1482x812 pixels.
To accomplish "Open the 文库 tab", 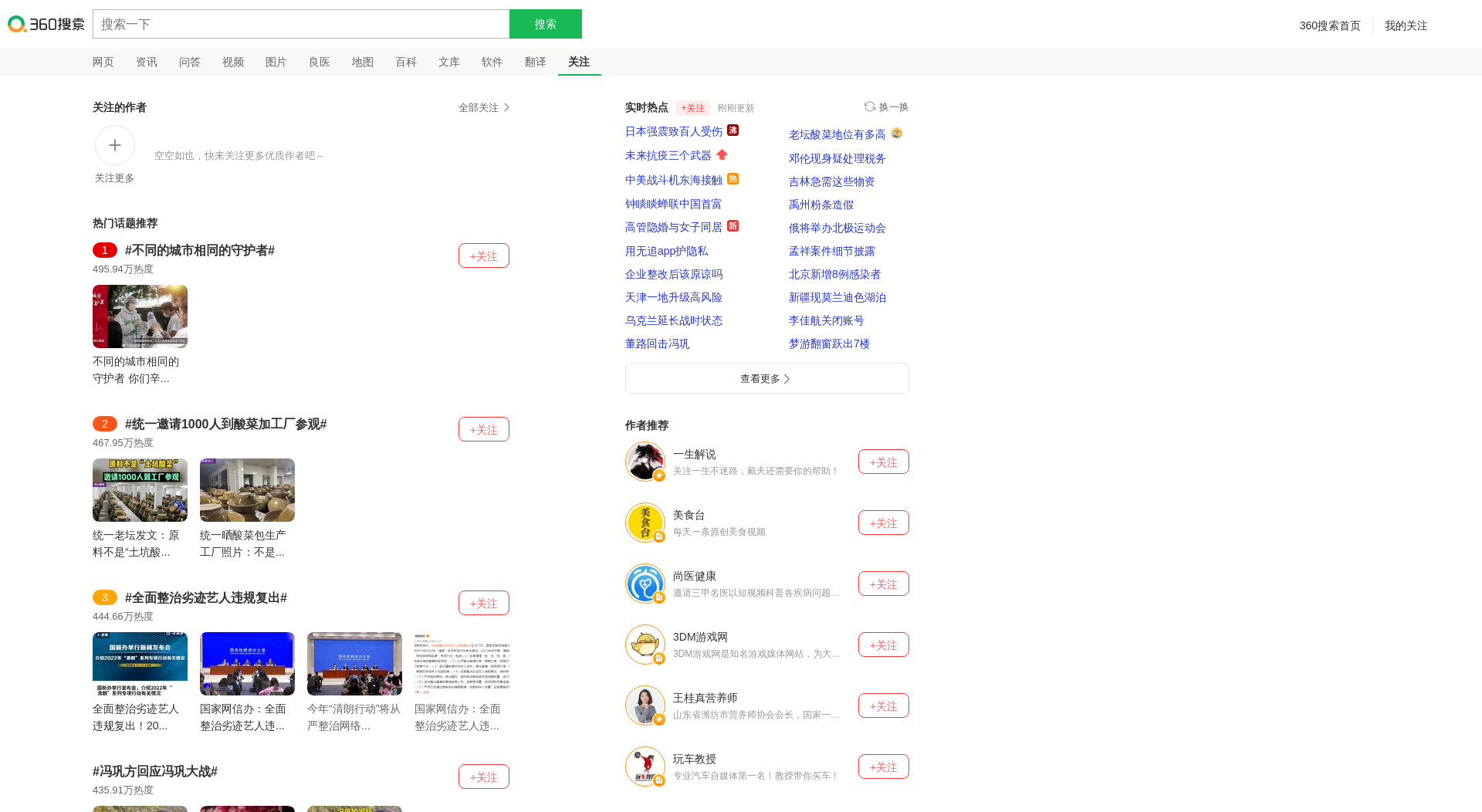I will (x=449, y=62).
